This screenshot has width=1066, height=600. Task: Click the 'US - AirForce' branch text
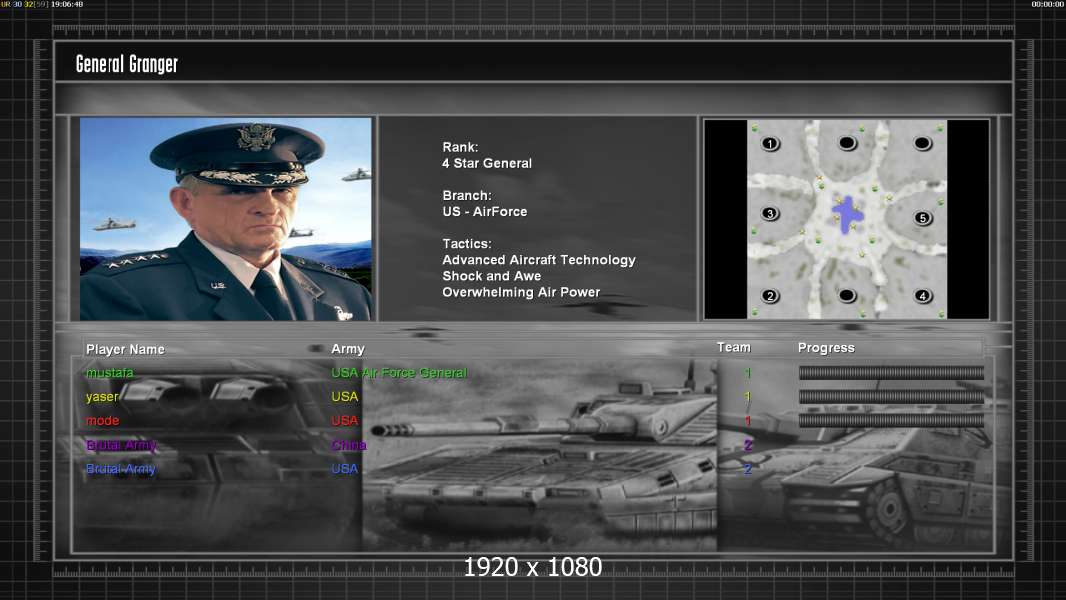(485, 211)
